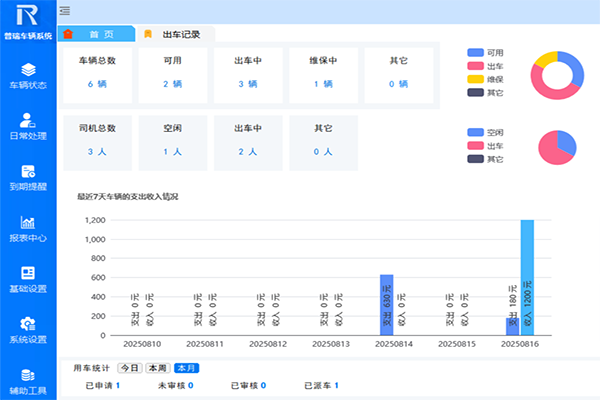Open 到期提醒 in the sidebar
This screenshot has width=600, height=400.
[28, 177]
